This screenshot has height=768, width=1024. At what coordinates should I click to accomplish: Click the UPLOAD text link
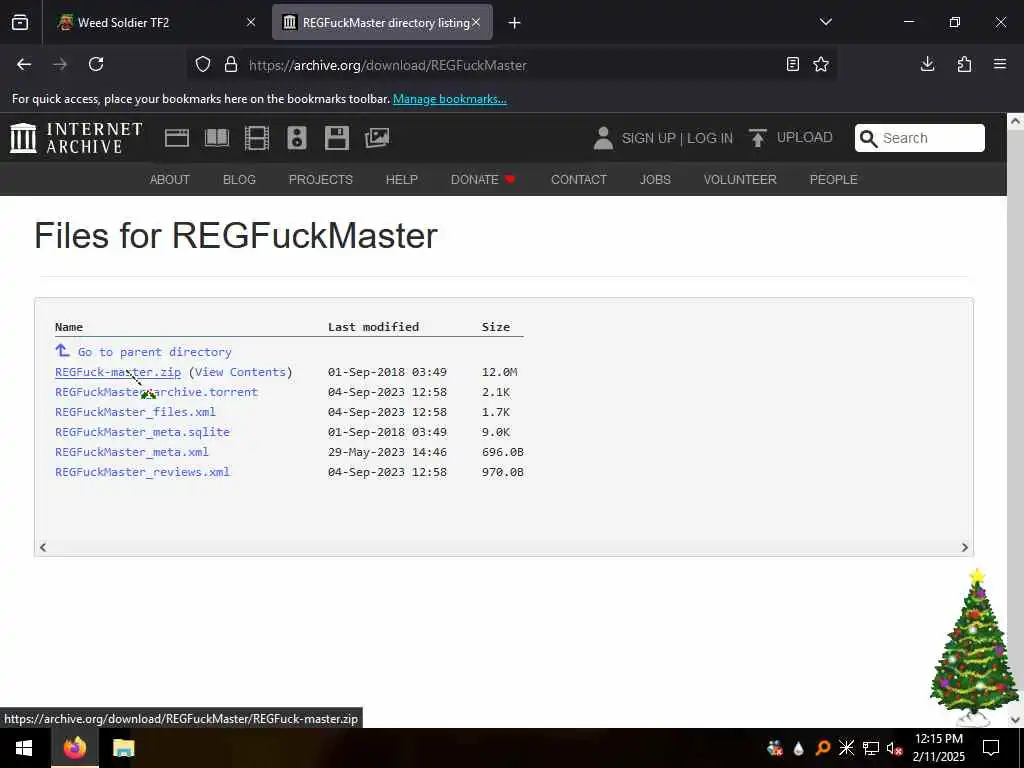coord(805,138)
